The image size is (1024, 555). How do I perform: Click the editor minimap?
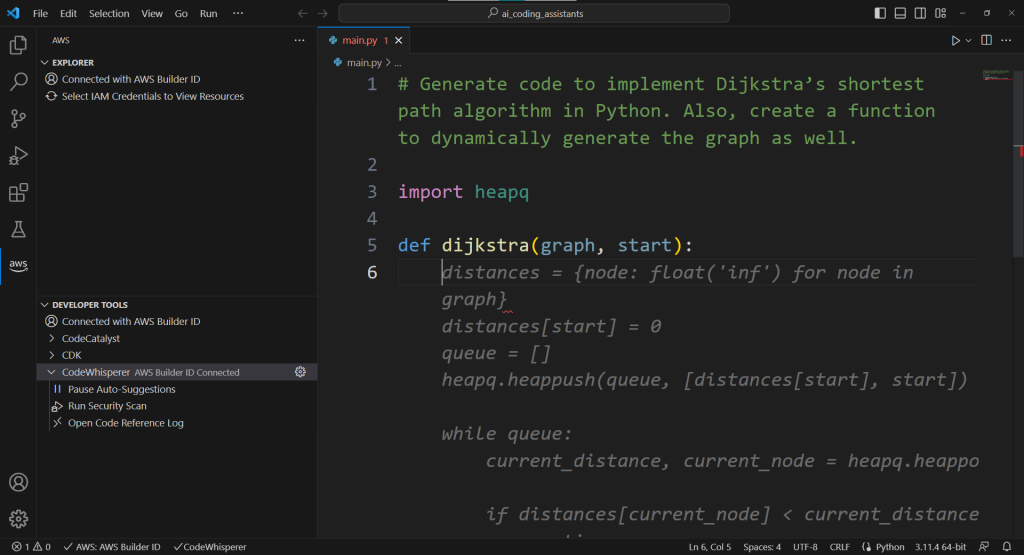[x=997, y=75]
